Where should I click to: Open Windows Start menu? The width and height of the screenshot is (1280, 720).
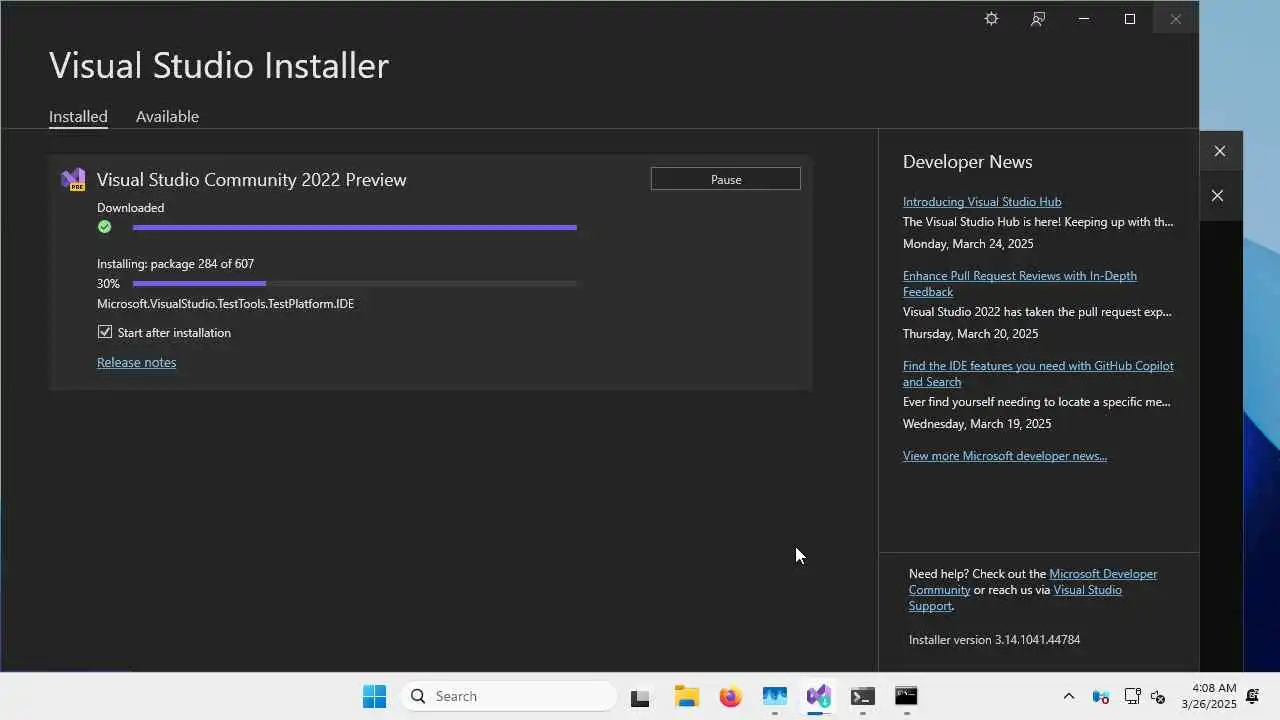pyautogui.click(x=374, y=696)
